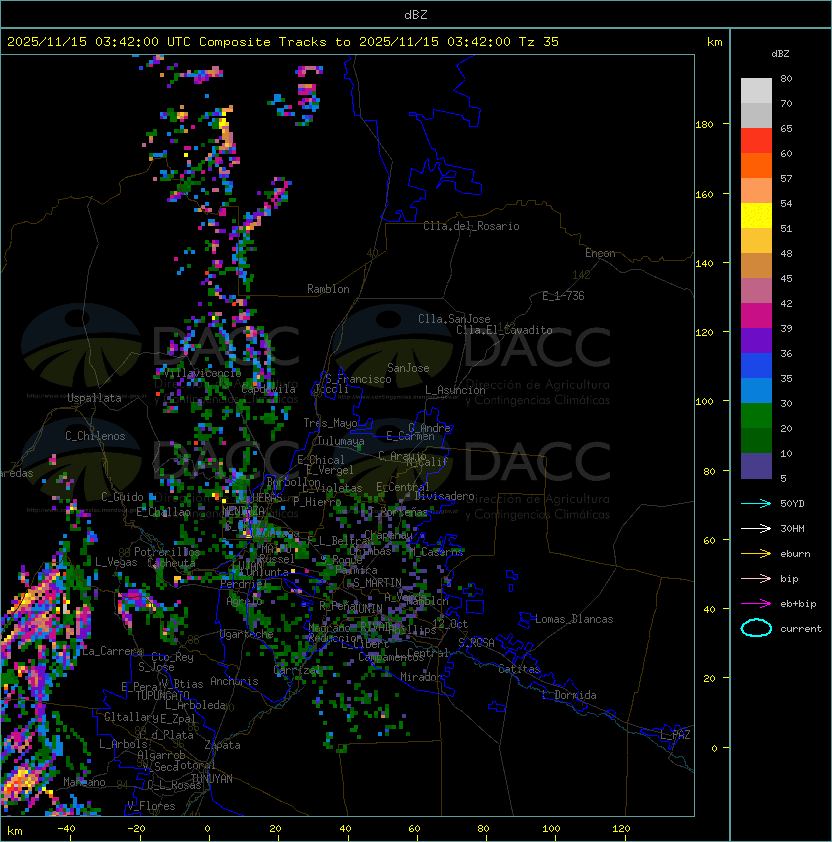Click the 'Carrizal' map label

pyautogui.click(x=297, y=670)
